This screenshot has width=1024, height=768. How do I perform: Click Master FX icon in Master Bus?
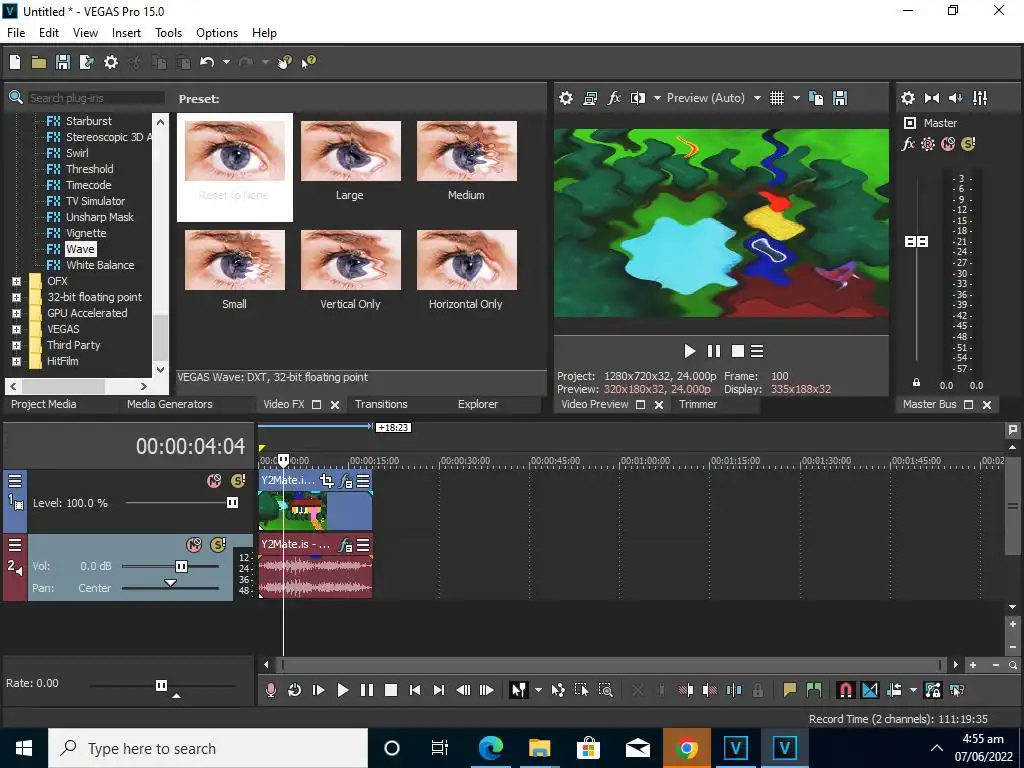click(908, 144)
